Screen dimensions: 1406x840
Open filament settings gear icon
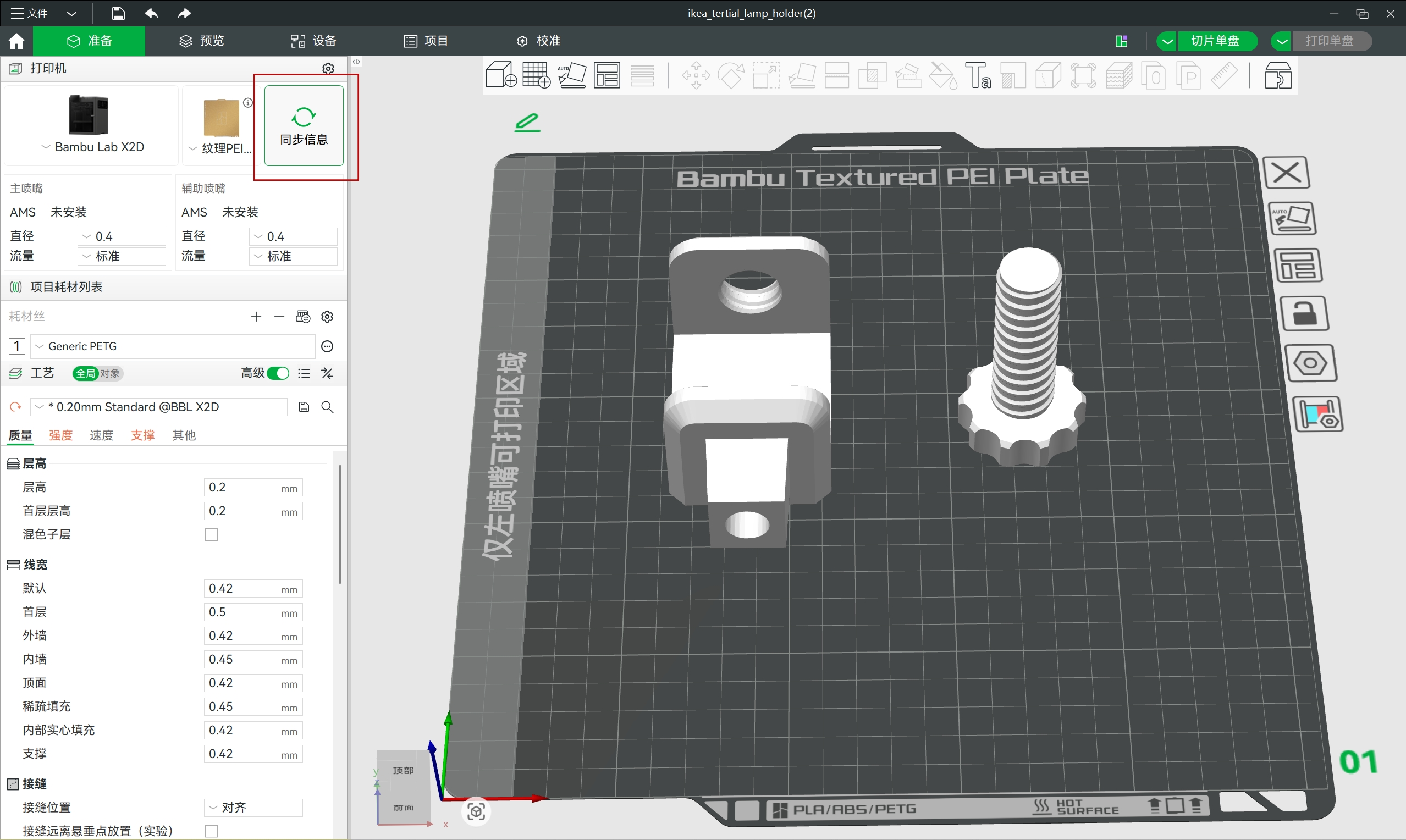[x=327, y=317]
